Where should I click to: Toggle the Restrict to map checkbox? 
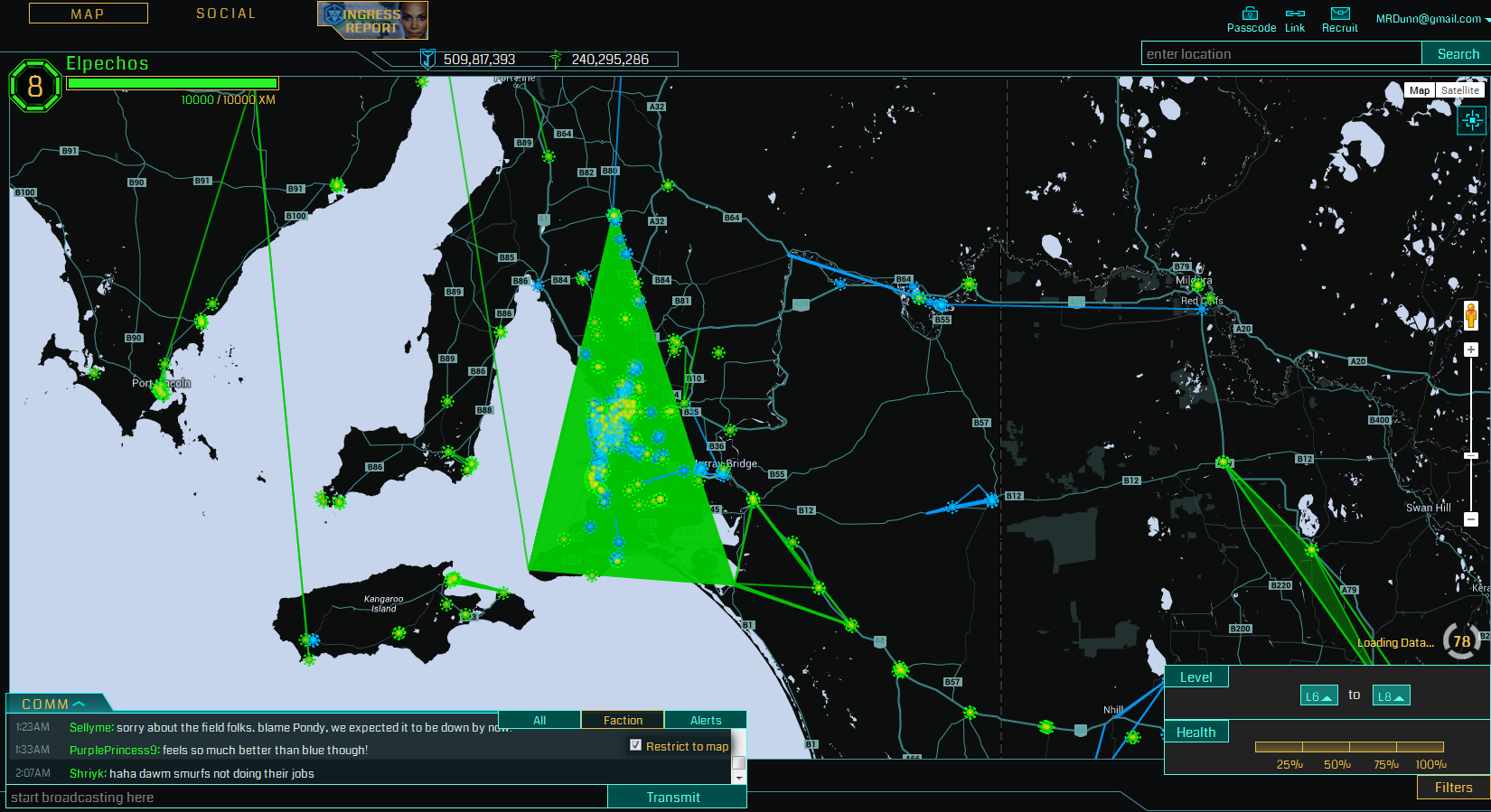[x=635, y=745]
